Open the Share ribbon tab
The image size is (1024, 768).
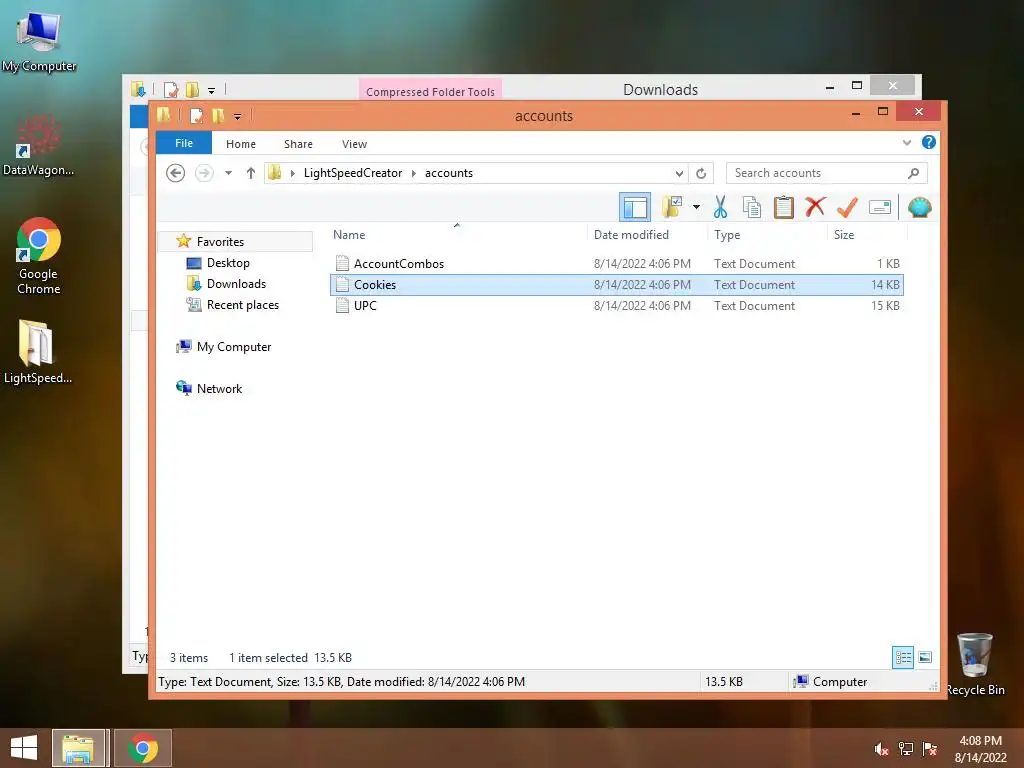[x=298, y=144]
